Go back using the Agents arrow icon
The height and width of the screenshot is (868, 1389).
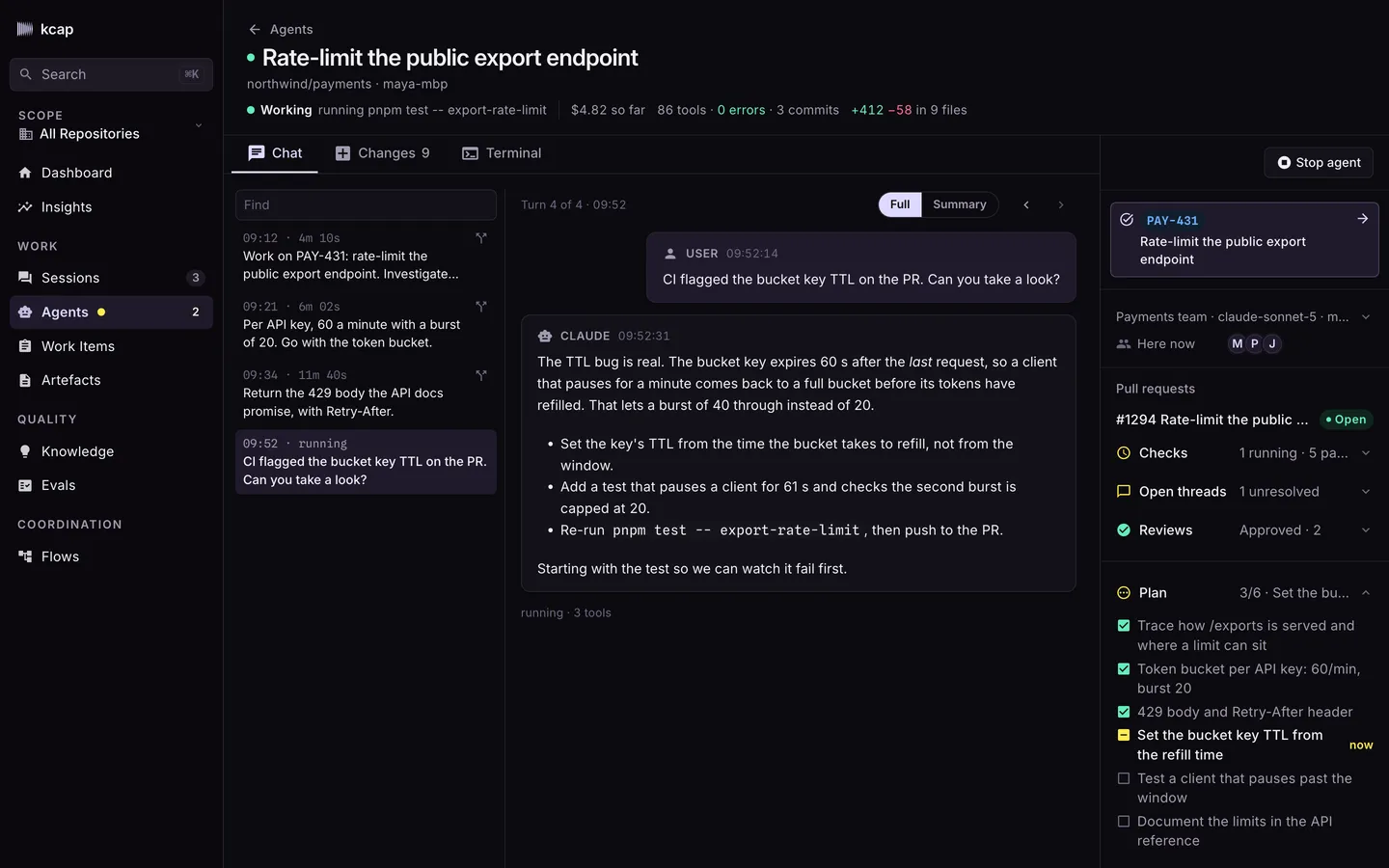pyautogui.click(x=255, y=29)
